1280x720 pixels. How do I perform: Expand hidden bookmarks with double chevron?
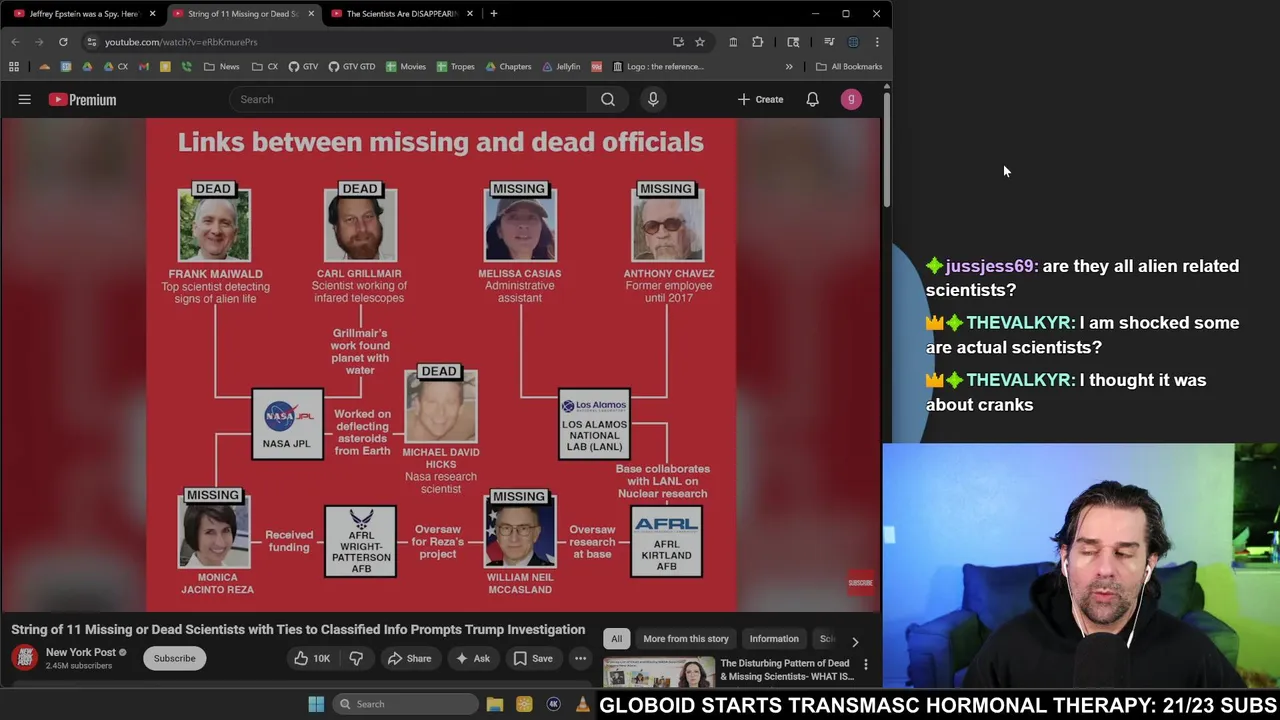(x=789, y=67)
